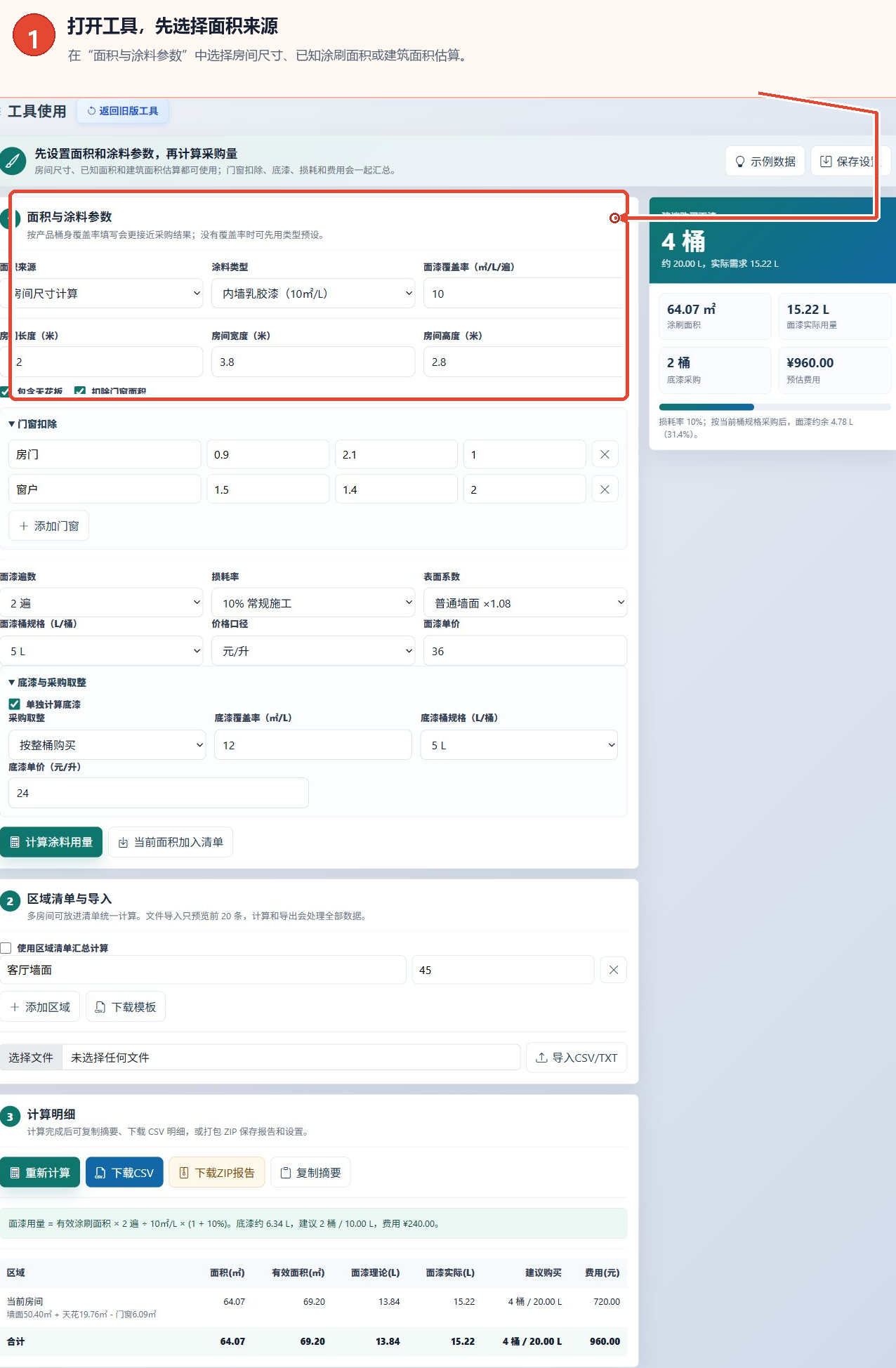The height and width of the screenshot is (1368, 896).
Task: Click the 底漆覆盖率 input with 12
Action: (313, 745)
